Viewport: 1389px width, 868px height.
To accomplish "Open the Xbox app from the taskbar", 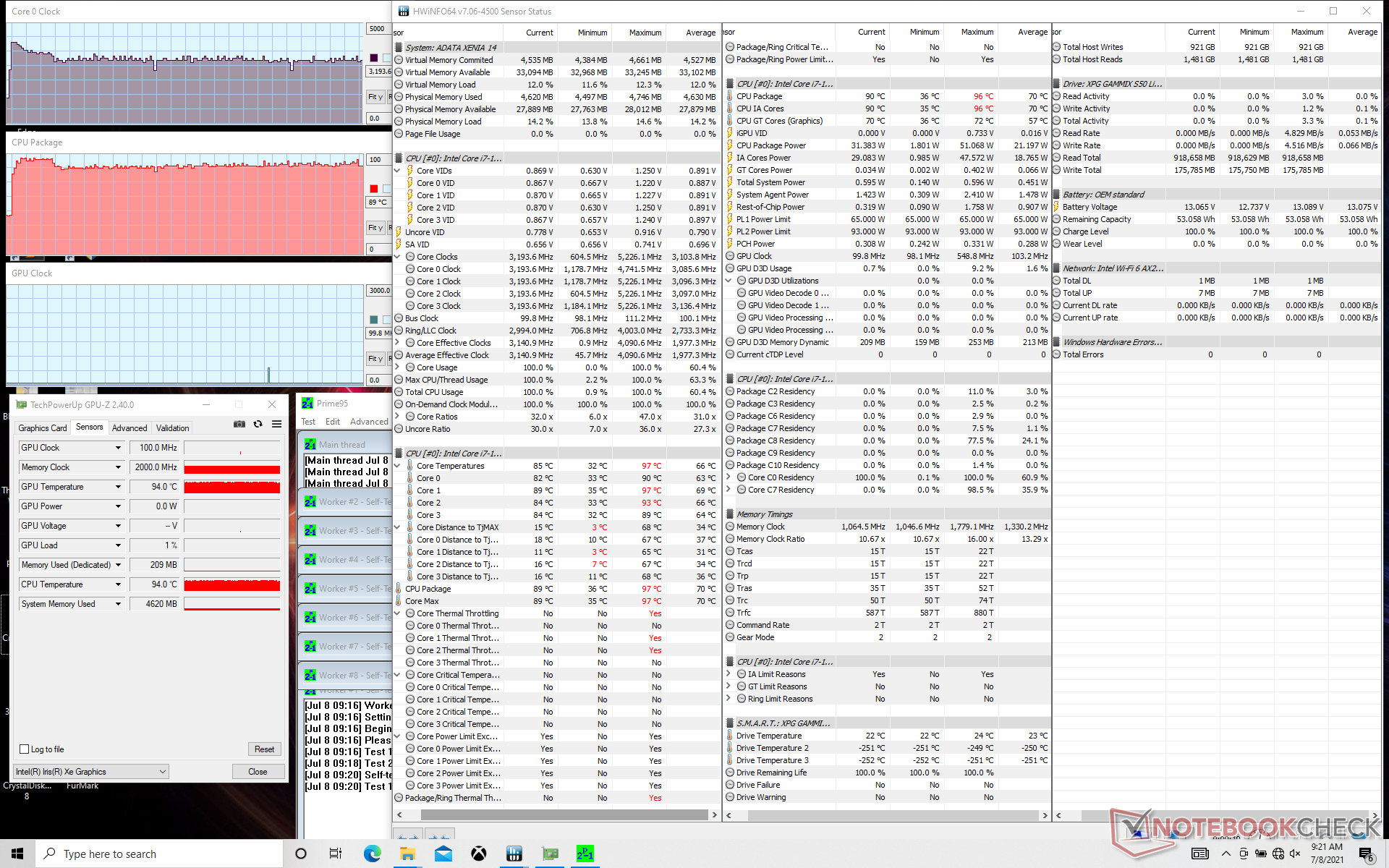I will 478,854.
